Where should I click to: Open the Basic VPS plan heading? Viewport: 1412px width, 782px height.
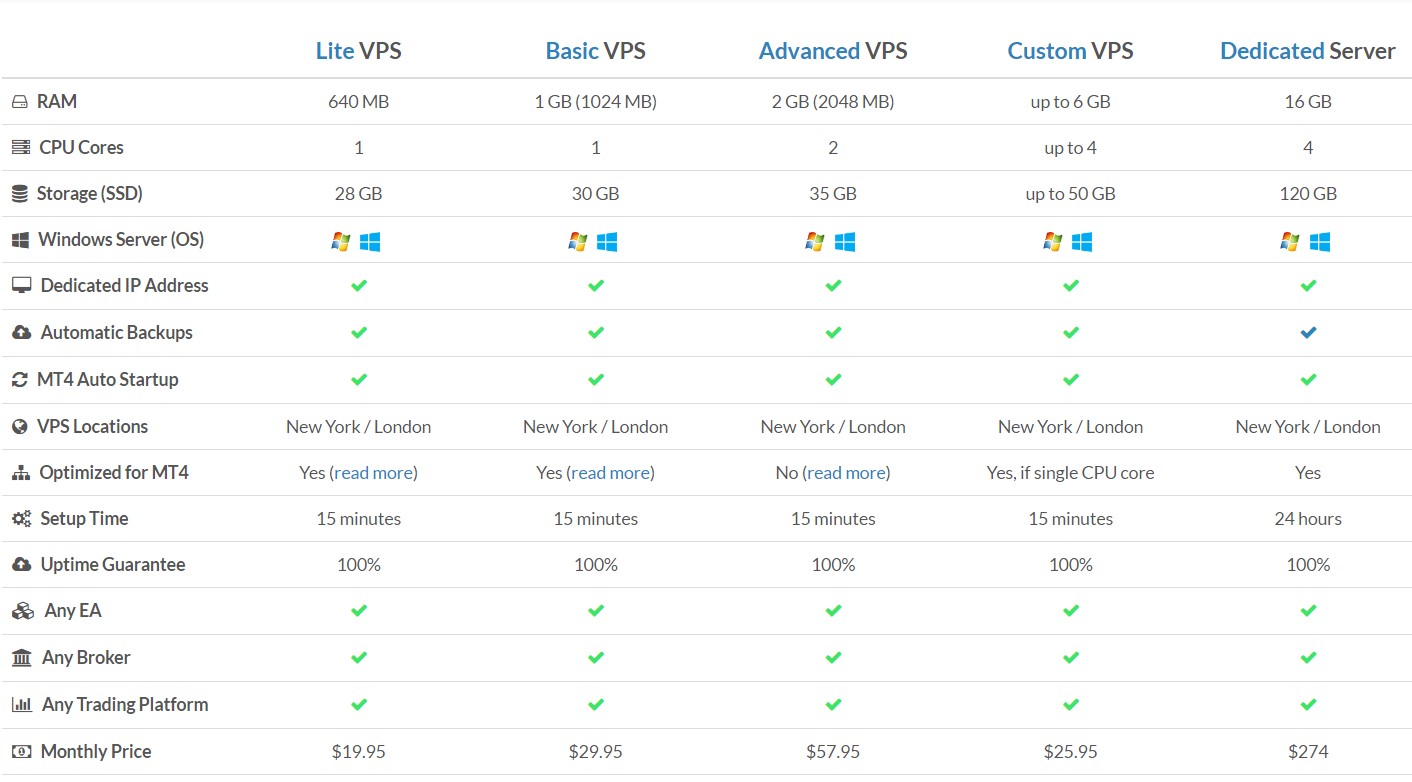(x=596, y=51)
